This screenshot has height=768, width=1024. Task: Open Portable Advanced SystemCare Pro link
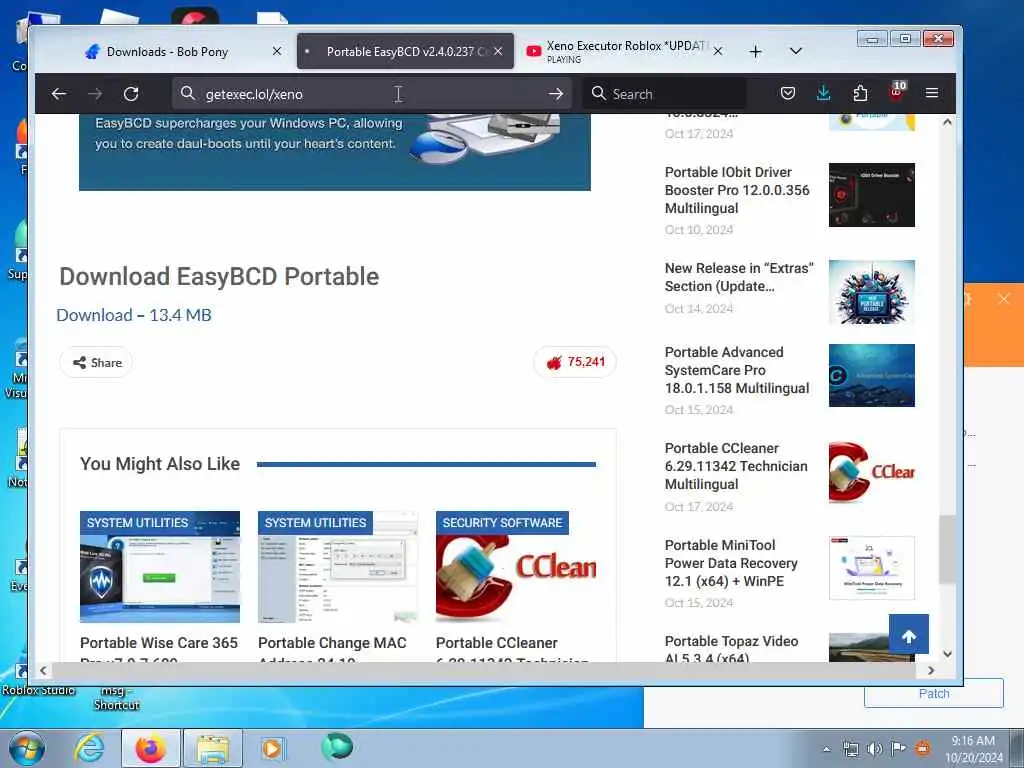[737, 370]
